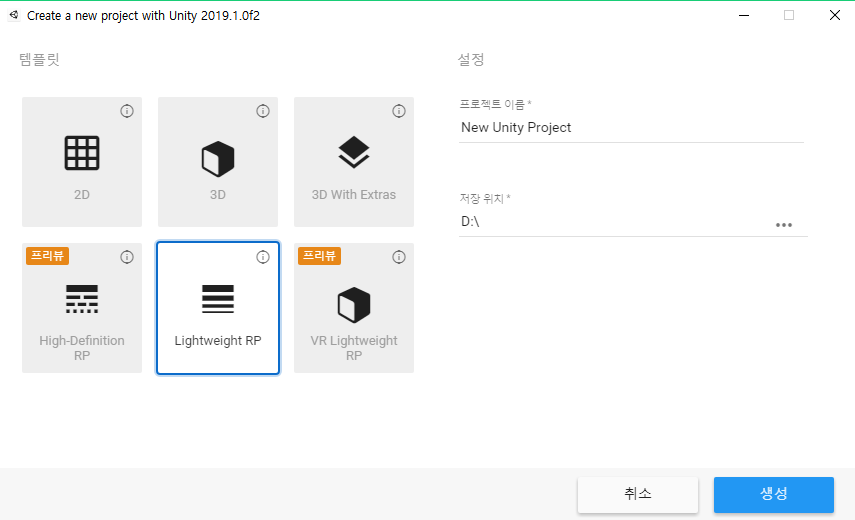Click the stacked layers icon of 3D With Extras
The height and width of the screenshot is (520, 855).
[x=354, y=152]
